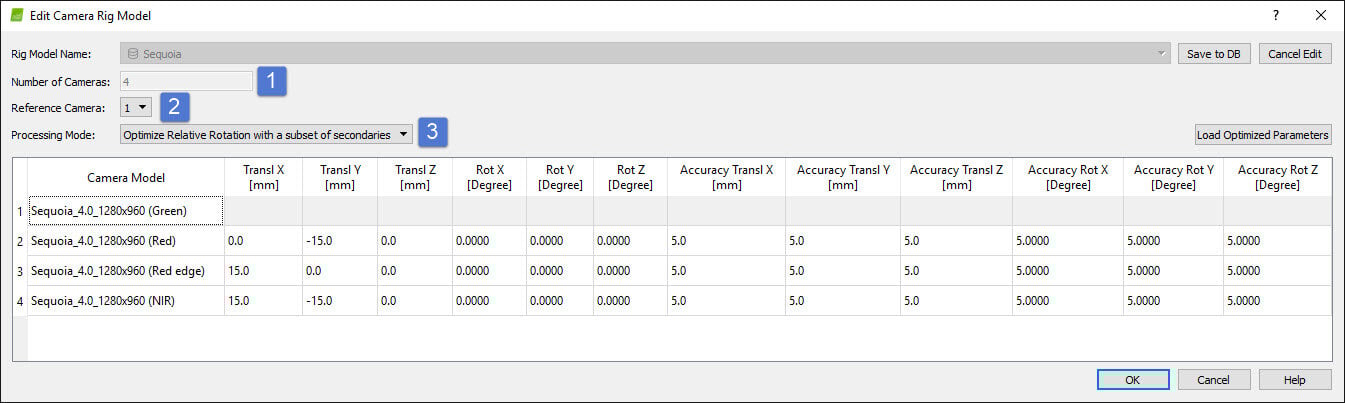Screen dimensions: 1345x403
Task: Click the help question mark icon
Action: 1275,16
